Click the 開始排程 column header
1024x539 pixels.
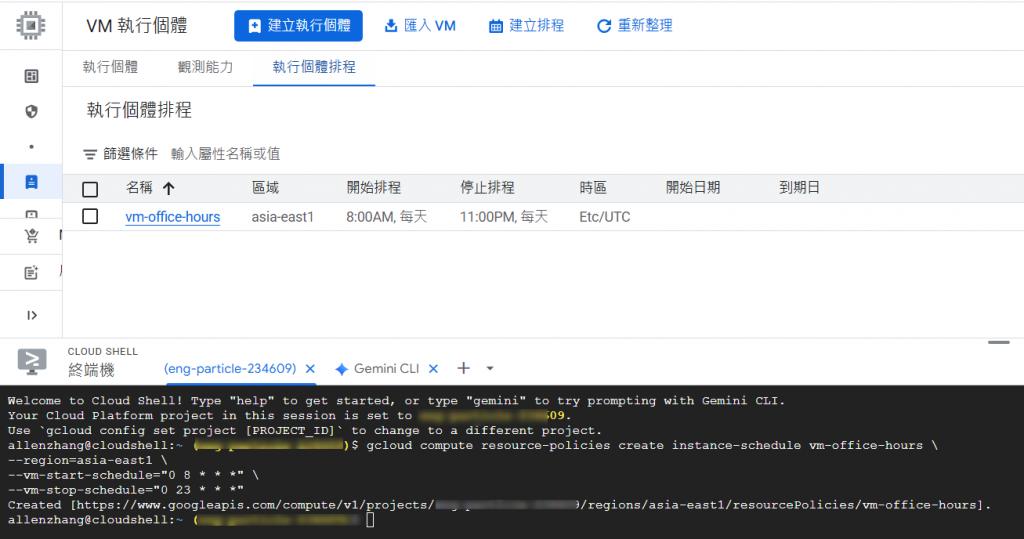coord(374,188)
